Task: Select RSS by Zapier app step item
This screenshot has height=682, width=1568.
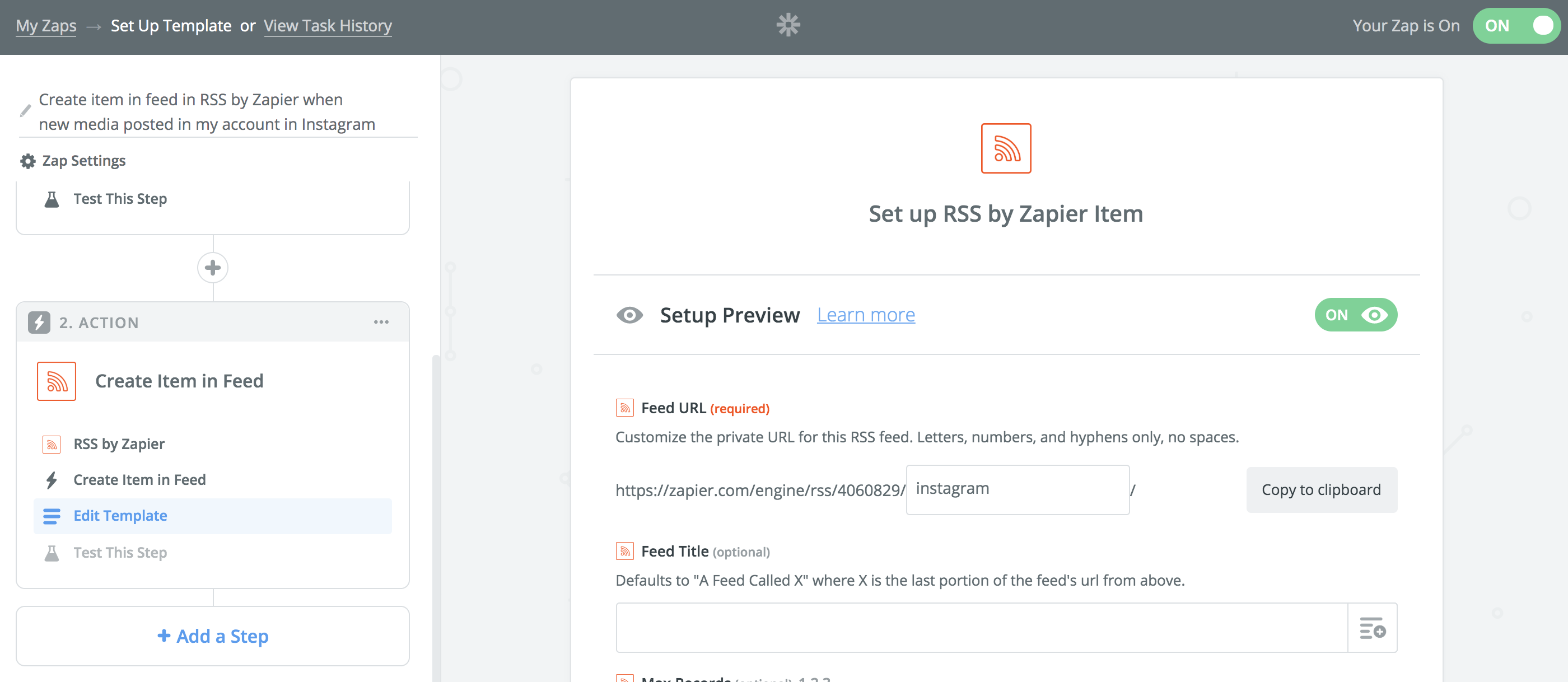Action: (x=119, y=444)
